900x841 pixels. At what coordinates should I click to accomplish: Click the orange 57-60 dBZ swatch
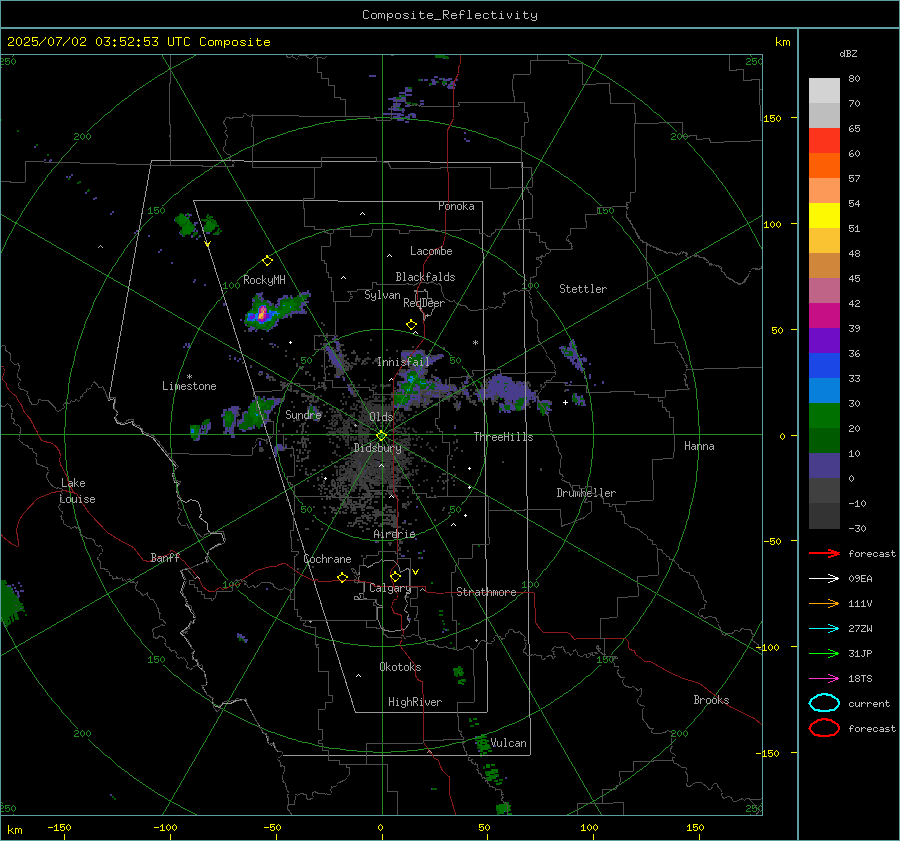coord(824,166)
